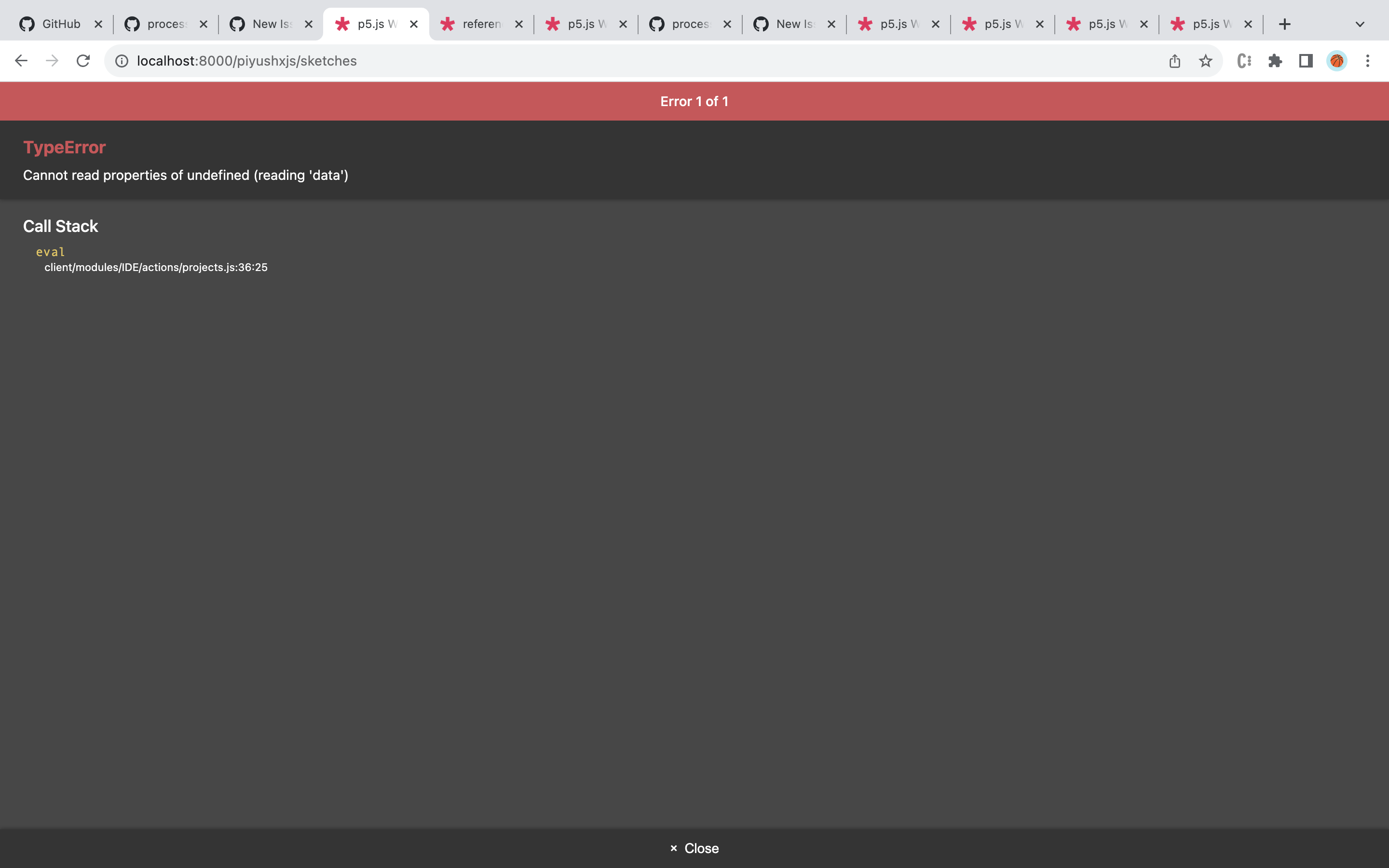This screenshot has width=1389, height=868.
Task: Click the ColorZilla-style extension icon near the address bar
Action: [x=1244, y=60]
